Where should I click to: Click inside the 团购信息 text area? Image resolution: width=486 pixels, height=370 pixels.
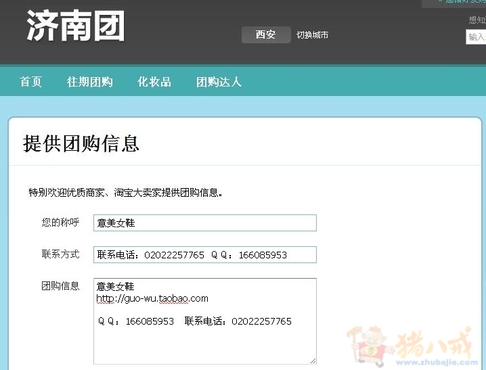click(205, 321)
